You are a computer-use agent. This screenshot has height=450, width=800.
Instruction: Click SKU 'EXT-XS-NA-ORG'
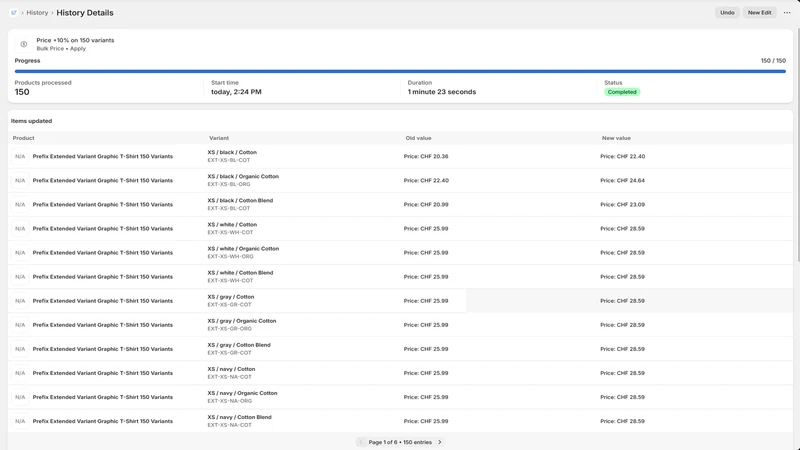230,401
